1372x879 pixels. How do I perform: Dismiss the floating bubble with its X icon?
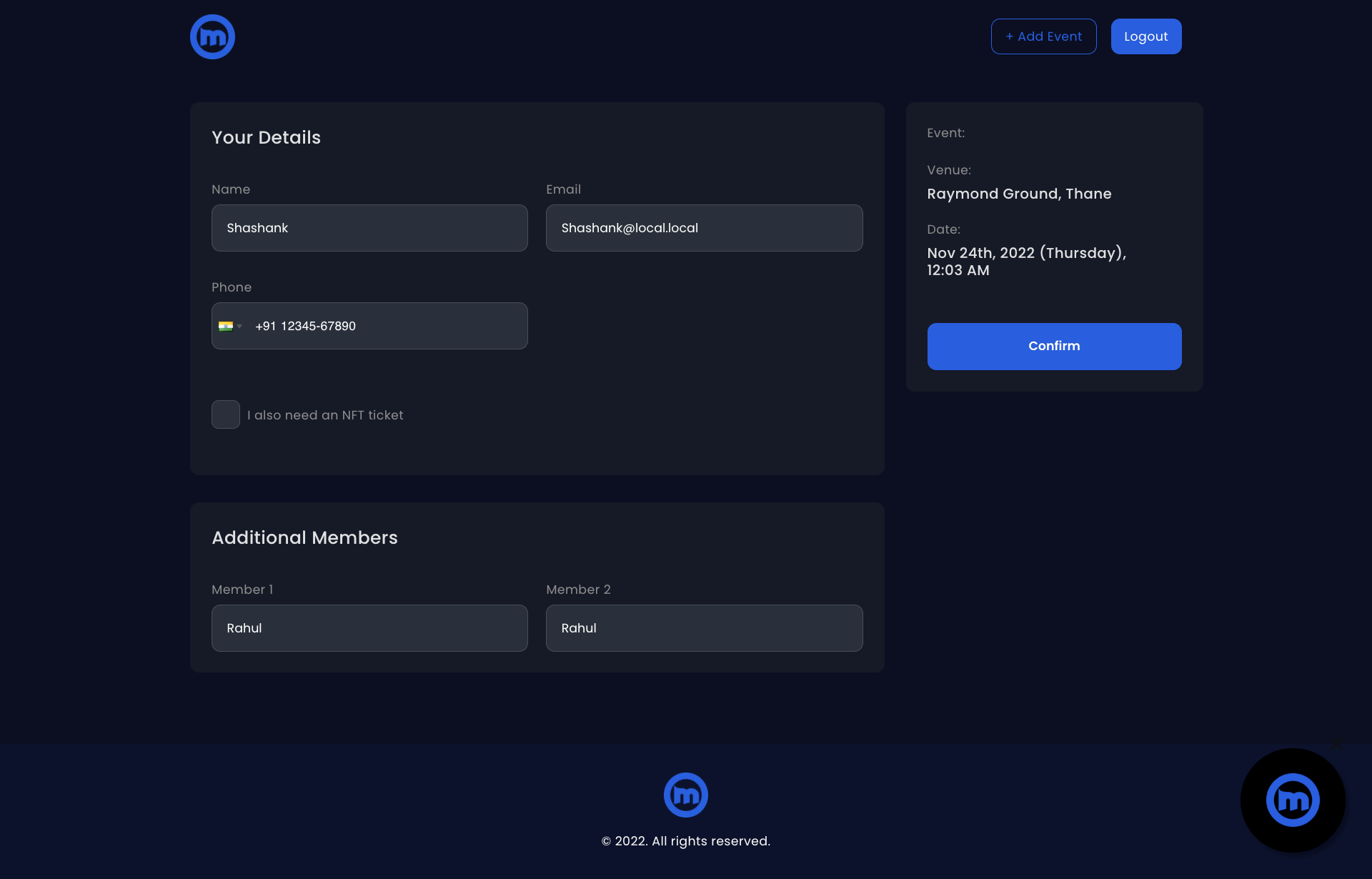coord(1336,744)
